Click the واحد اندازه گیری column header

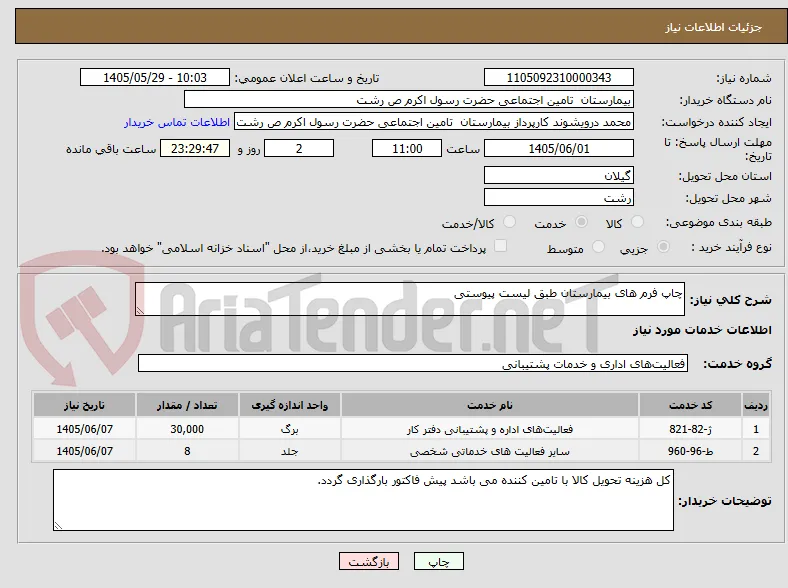290,405
